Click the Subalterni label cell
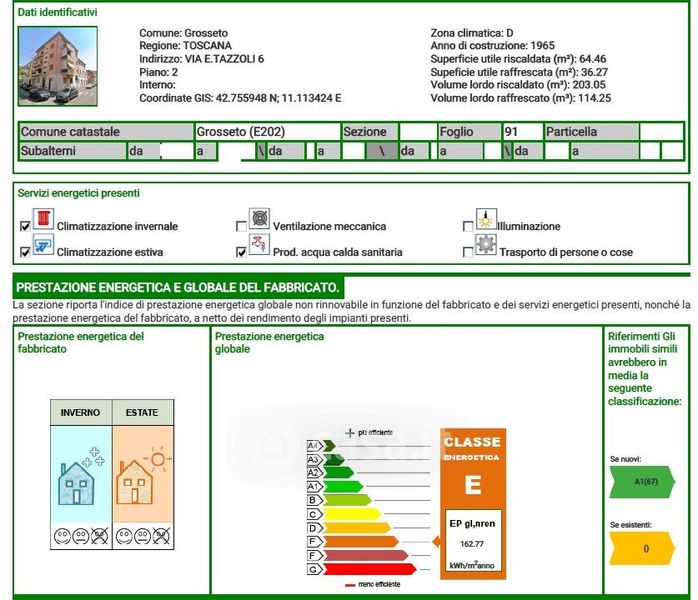The image size is (698, 600). [73, 151]
